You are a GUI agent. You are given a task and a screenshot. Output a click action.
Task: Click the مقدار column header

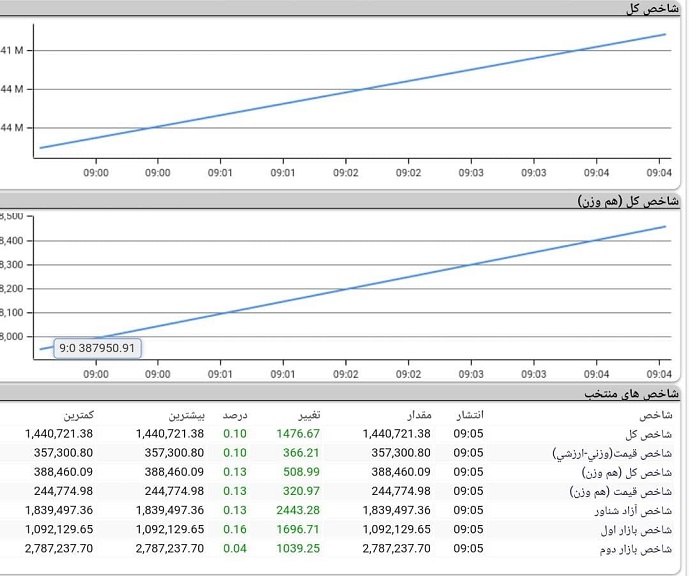click(x=419, y=415)
